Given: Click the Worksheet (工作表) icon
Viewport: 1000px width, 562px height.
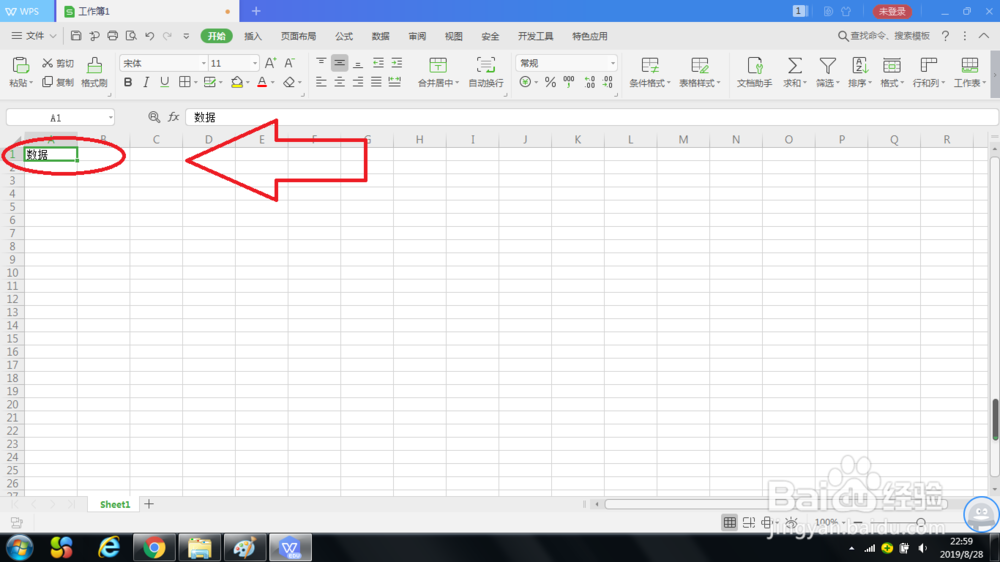Looking at the screenshot, I should point(969,65).
